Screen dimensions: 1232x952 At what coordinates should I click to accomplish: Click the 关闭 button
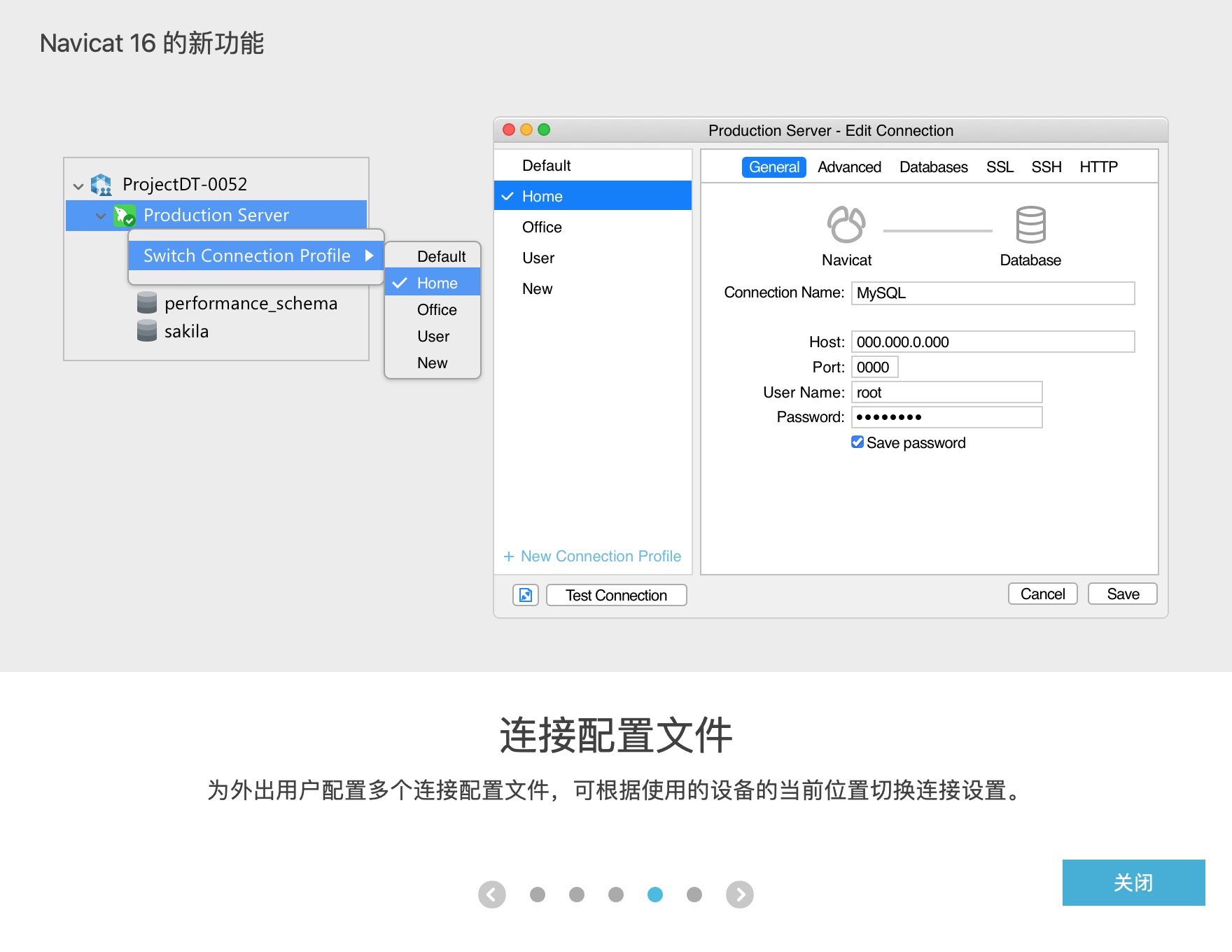(x=1133, y=883)
